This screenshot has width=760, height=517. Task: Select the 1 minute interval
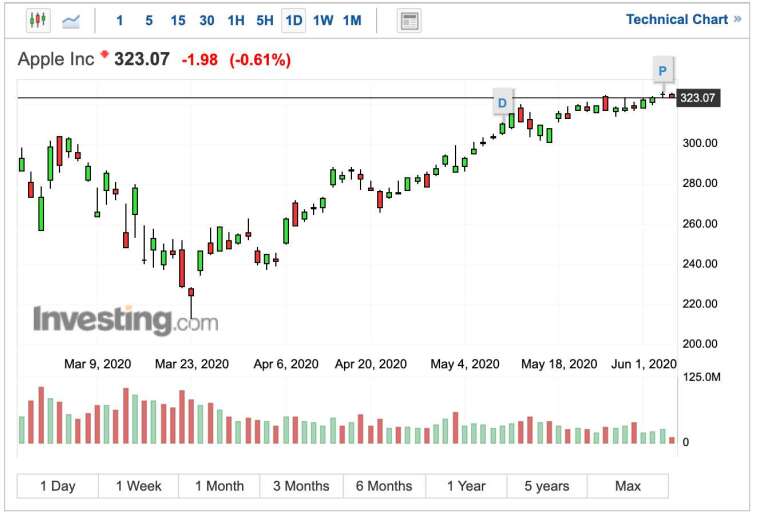pyautogui.click(x=120, y=20)
